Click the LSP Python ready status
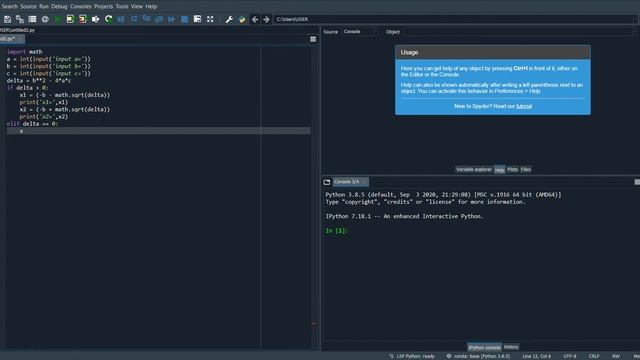 point(412,356)
